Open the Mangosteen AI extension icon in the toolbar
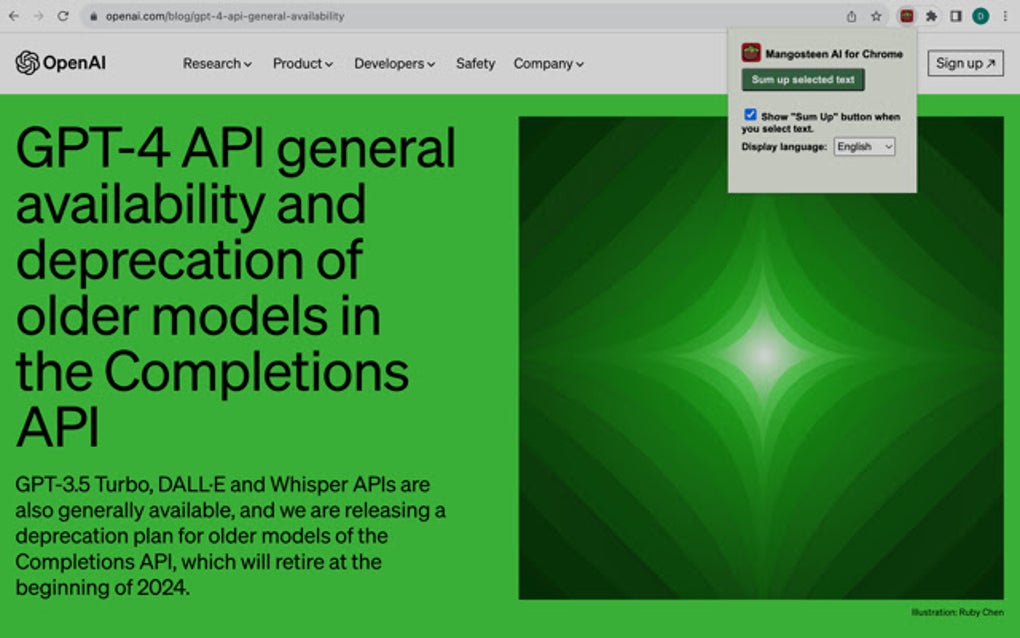 click(x=906, y=16)
